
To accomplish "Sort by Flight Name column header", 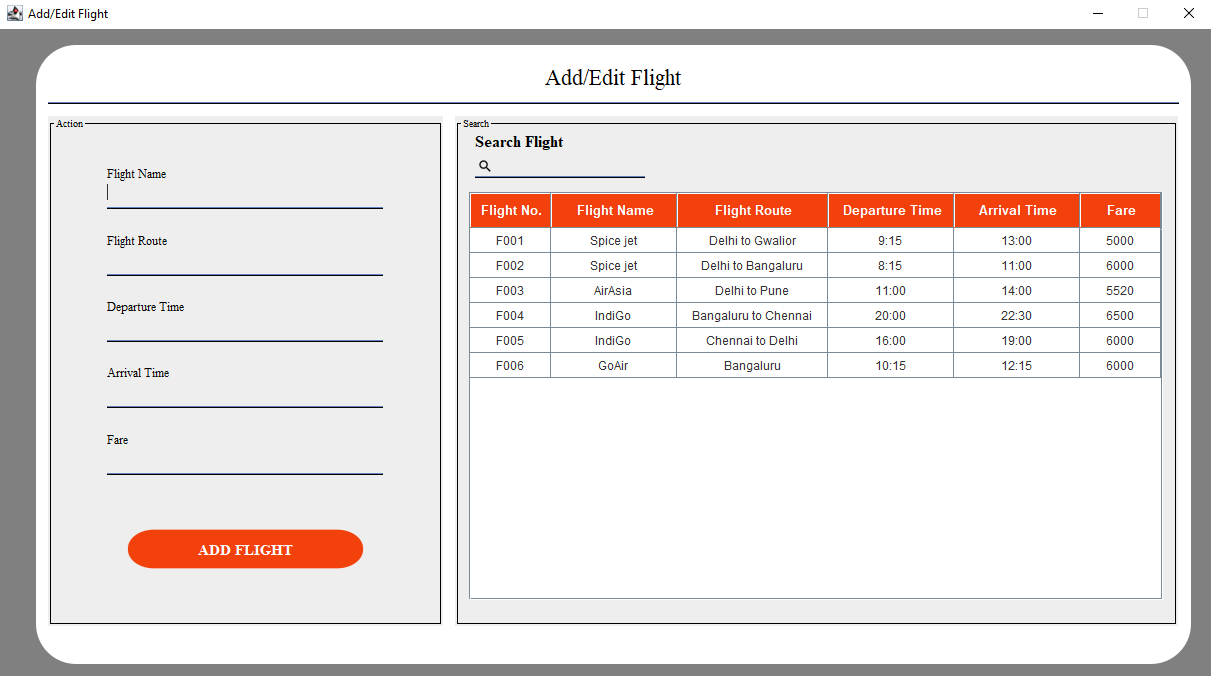I will (614, 211).
